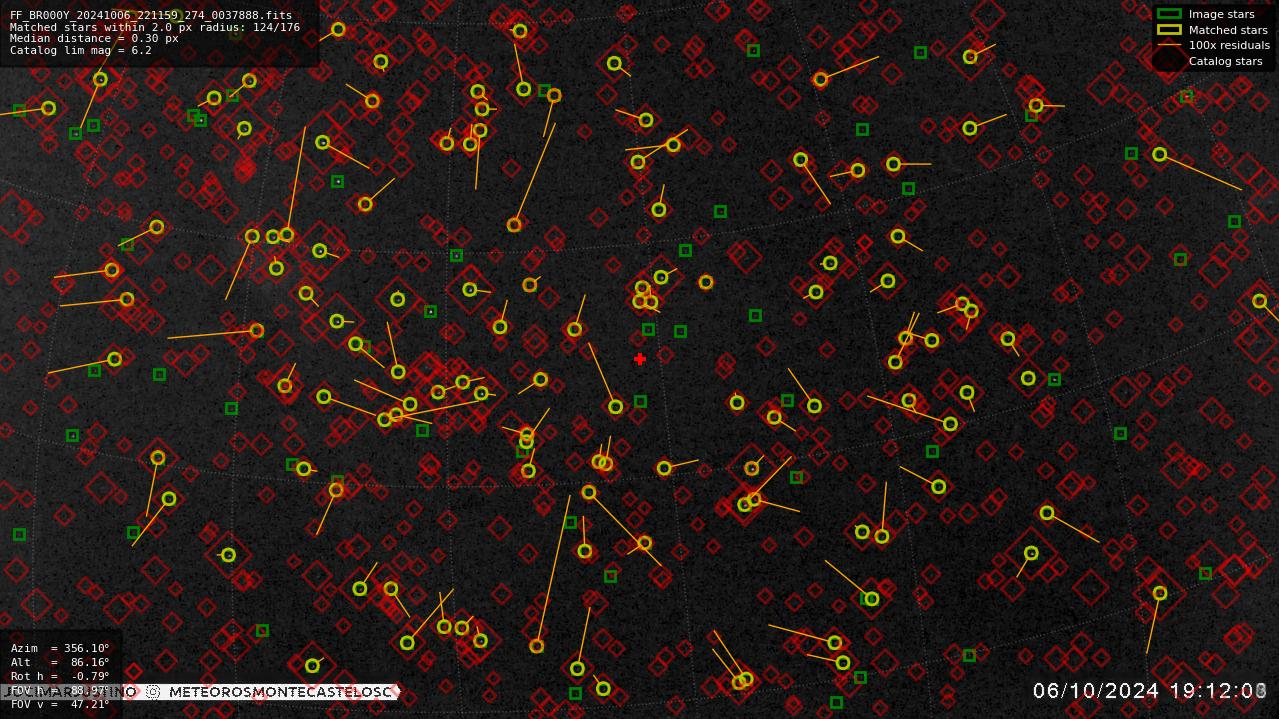This screenshot has width=1279, height=719.
Task: Click the green Image stars legend square
Action: [1169, 14]
